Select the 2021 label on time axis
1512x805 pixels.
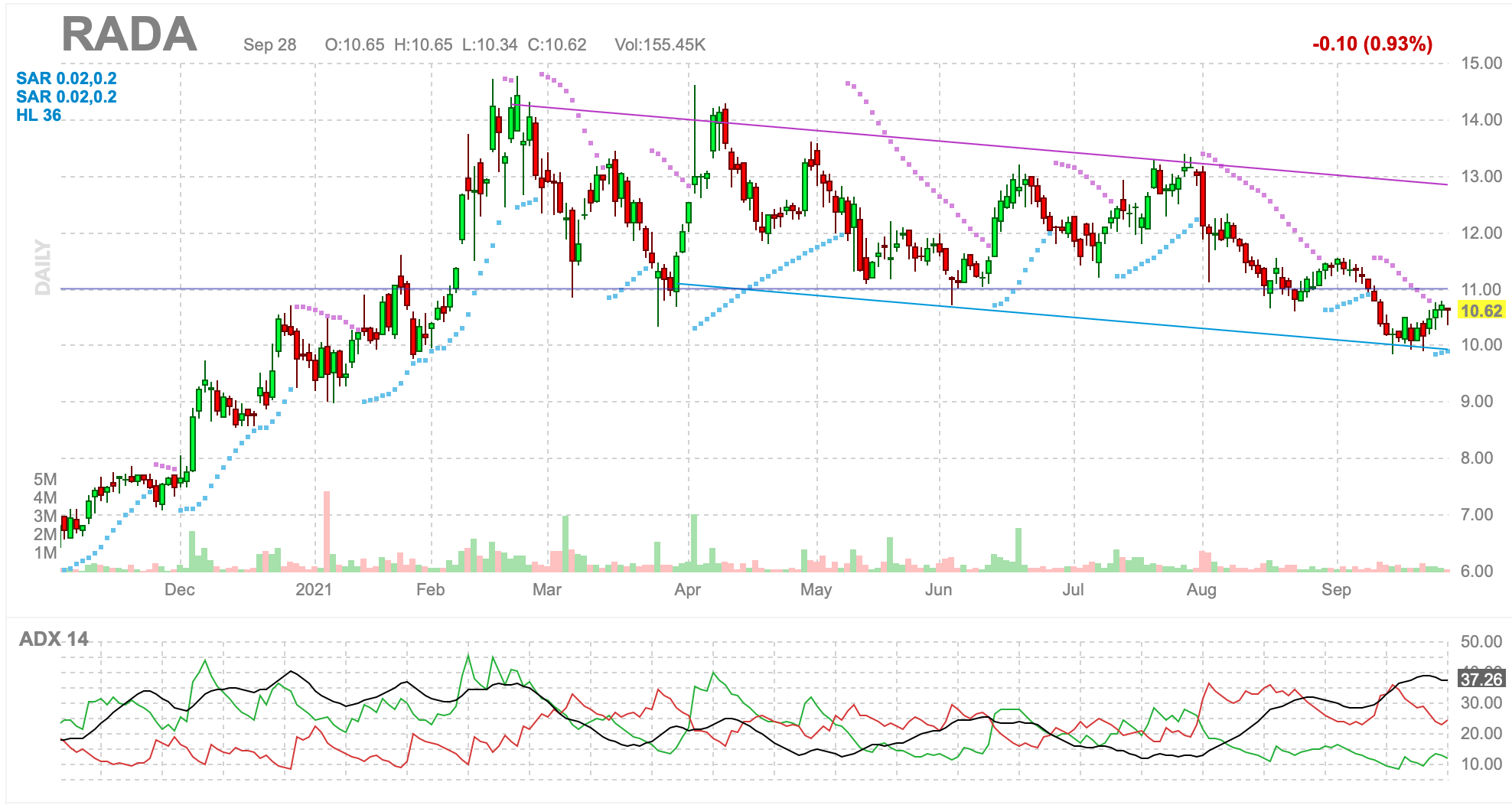[314, 590]
